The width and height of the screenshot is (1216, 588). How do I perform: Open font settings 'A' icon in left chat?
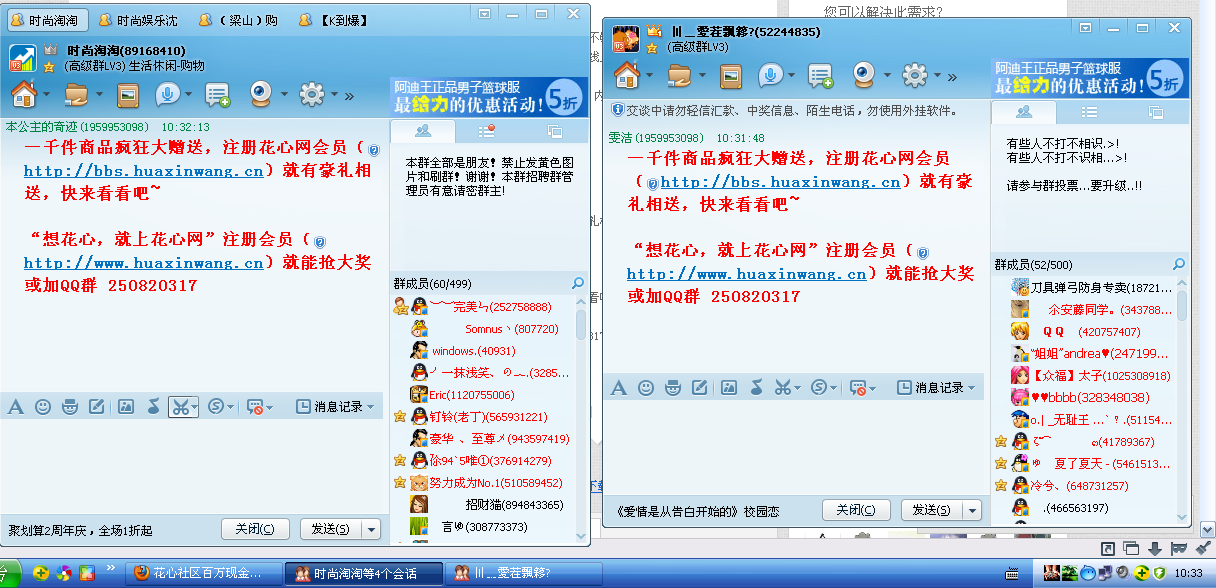click(x=16, y=406)
